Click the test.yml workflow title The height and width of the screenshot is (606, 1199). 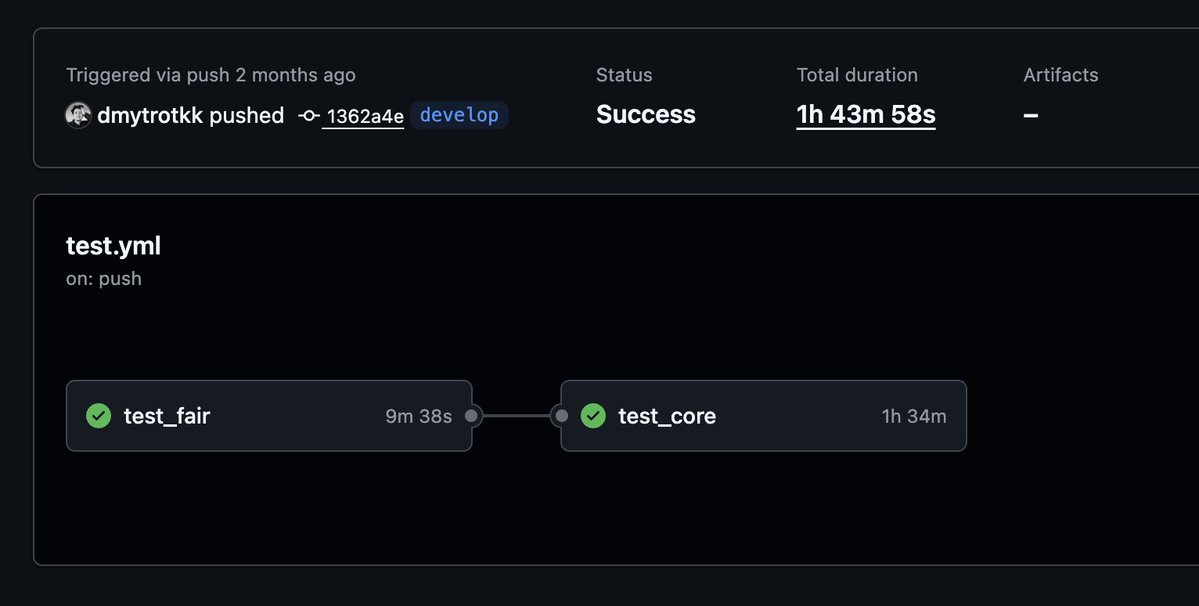[x=113, y=246]
